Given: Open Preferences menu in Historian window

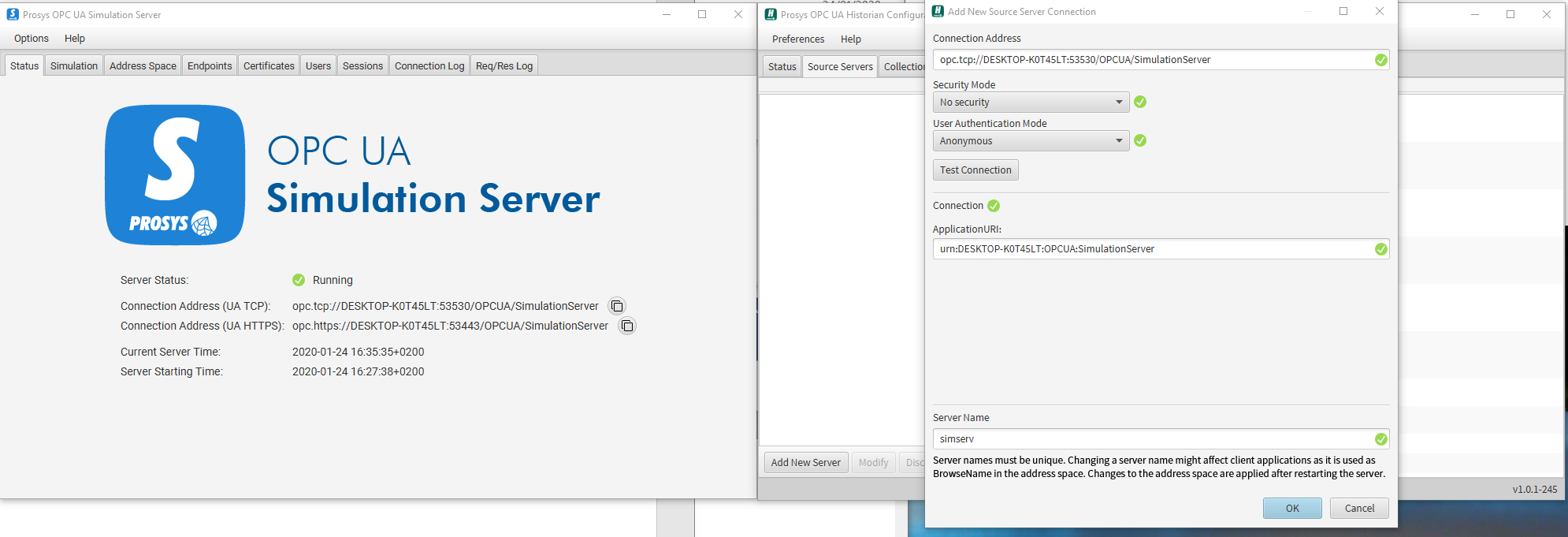Looking at the screenshot, I should pyautogui.click(x=798, y=39).
